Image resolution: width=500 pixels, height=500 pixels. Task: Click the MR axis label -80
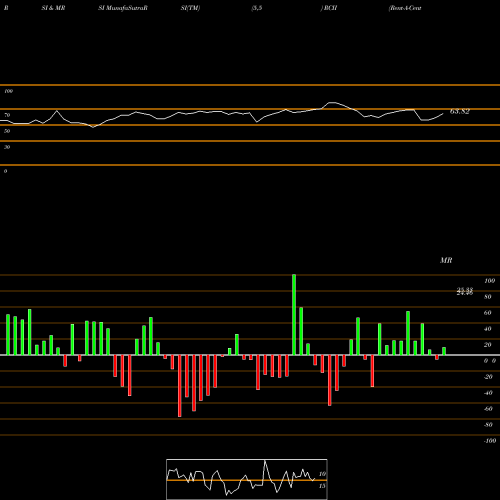[x=488, y=425]
